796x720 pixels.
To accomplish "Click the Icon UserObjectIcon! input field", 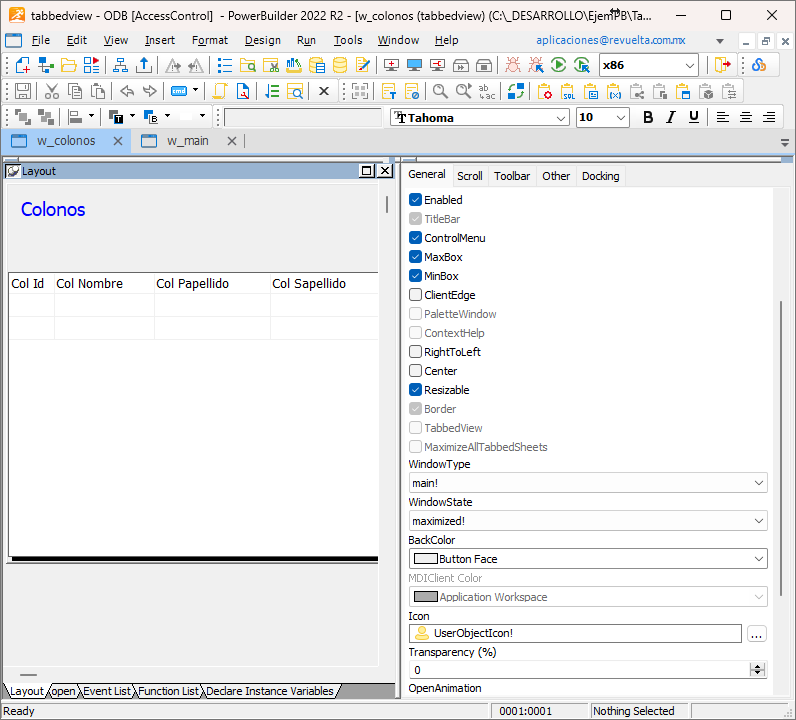I will tap(576, 634).
